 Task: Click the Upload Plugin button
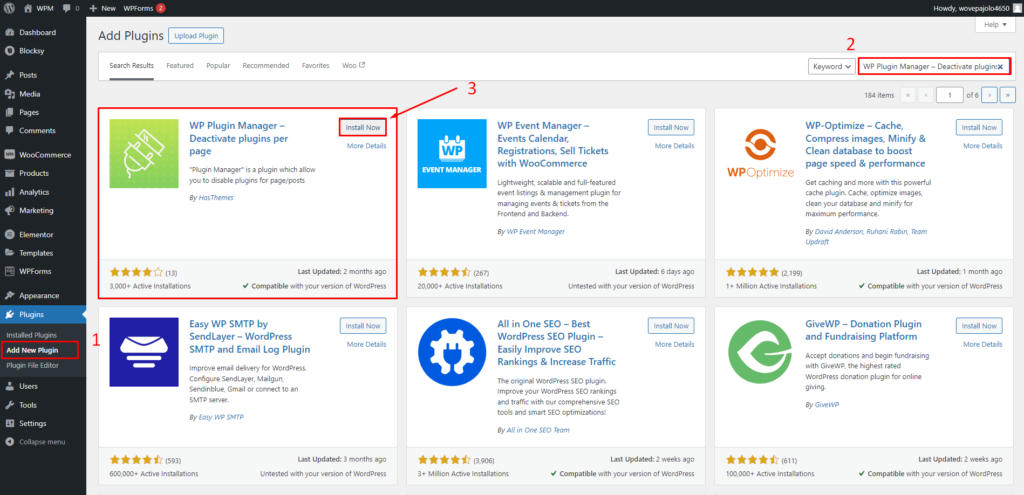click(x=196, y=36)
